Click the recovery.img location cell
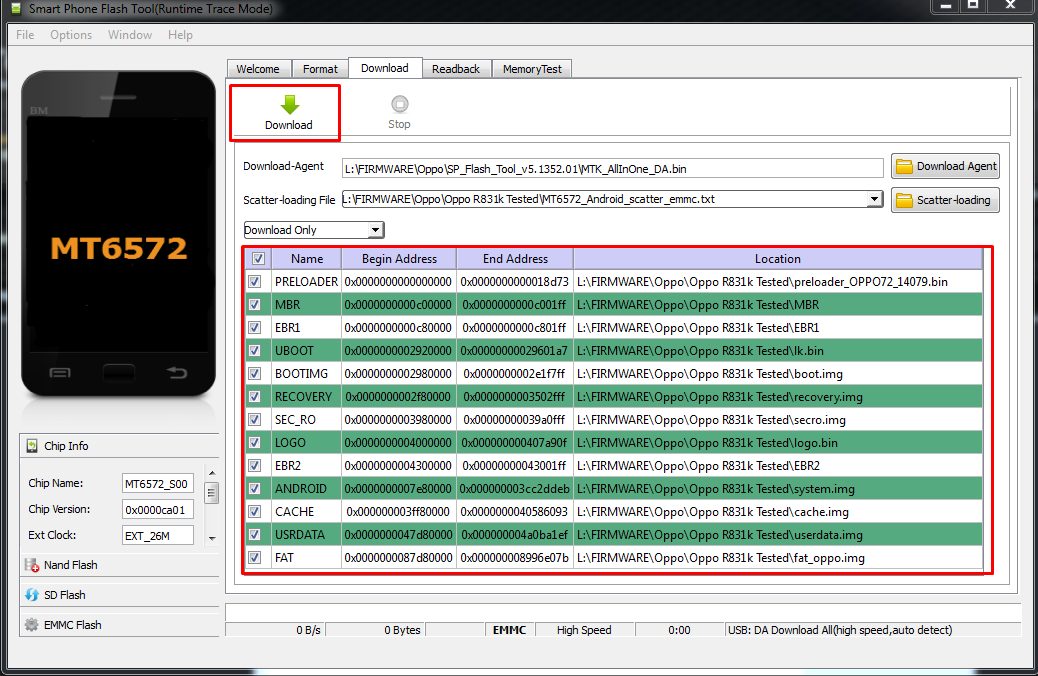Viewport: 1038px width, 676px height. pos(778,397)
